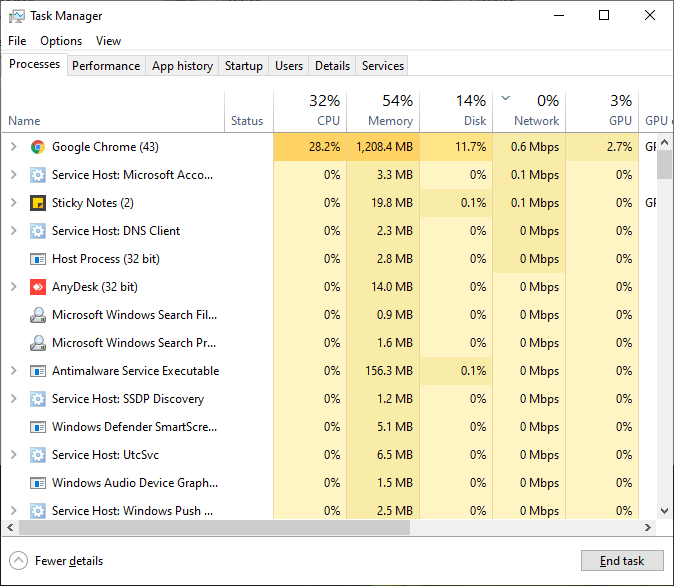This screenshot has width=674, height=586.
Task: Sort by the Memory column header
Action: click(x=383, y=111)
